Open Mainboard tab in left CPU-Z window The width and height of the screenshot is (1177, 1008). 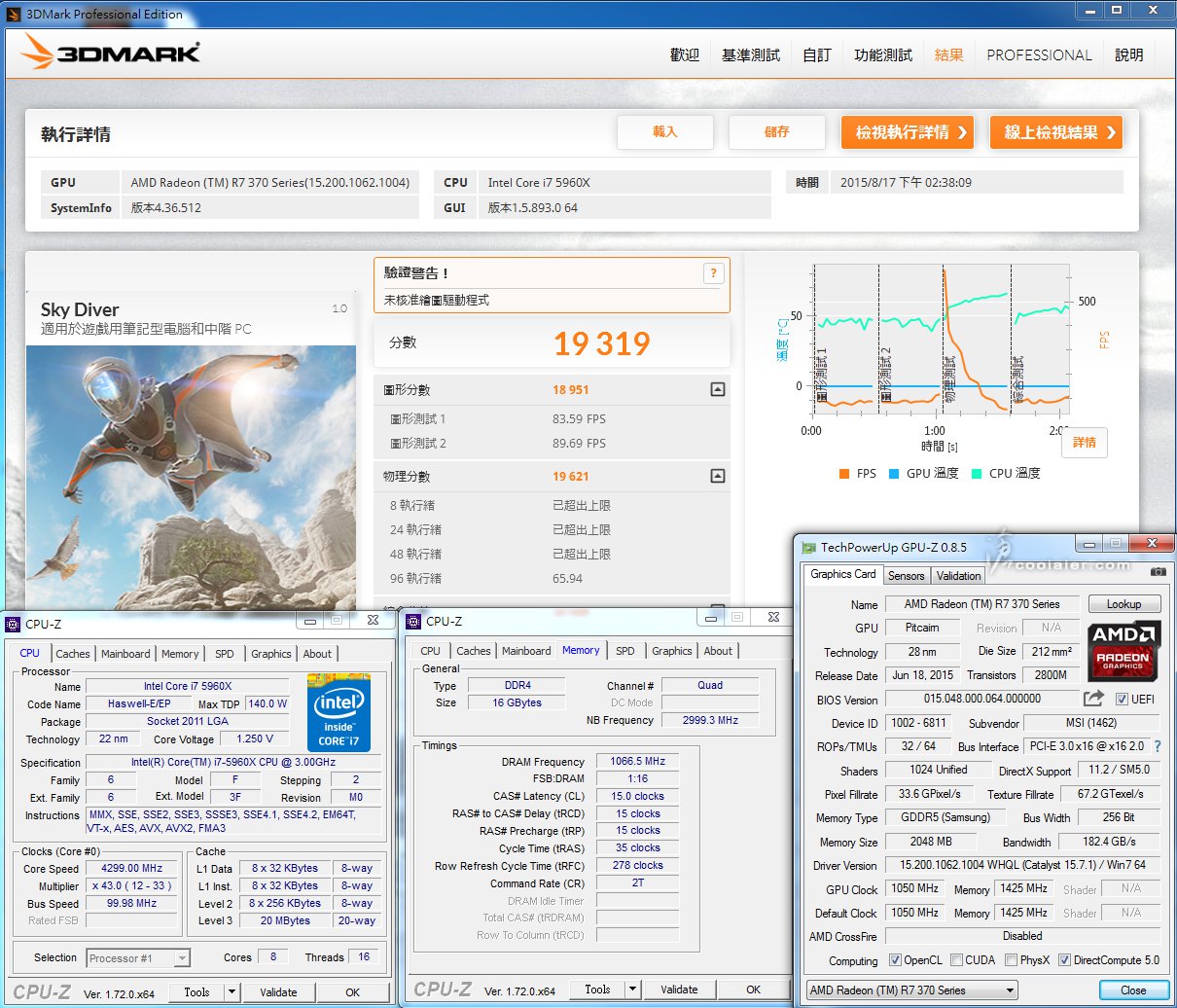point(125,654)
